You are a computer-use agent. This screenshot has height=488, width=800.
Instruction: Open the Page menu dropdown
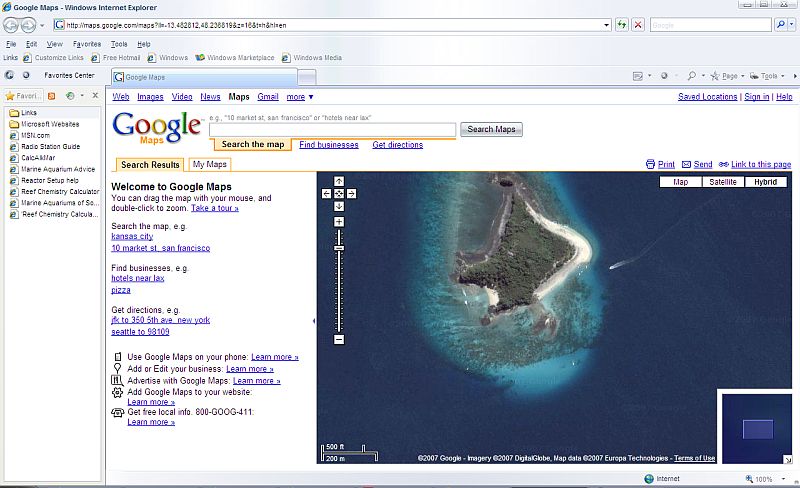(x=732, y=76)
